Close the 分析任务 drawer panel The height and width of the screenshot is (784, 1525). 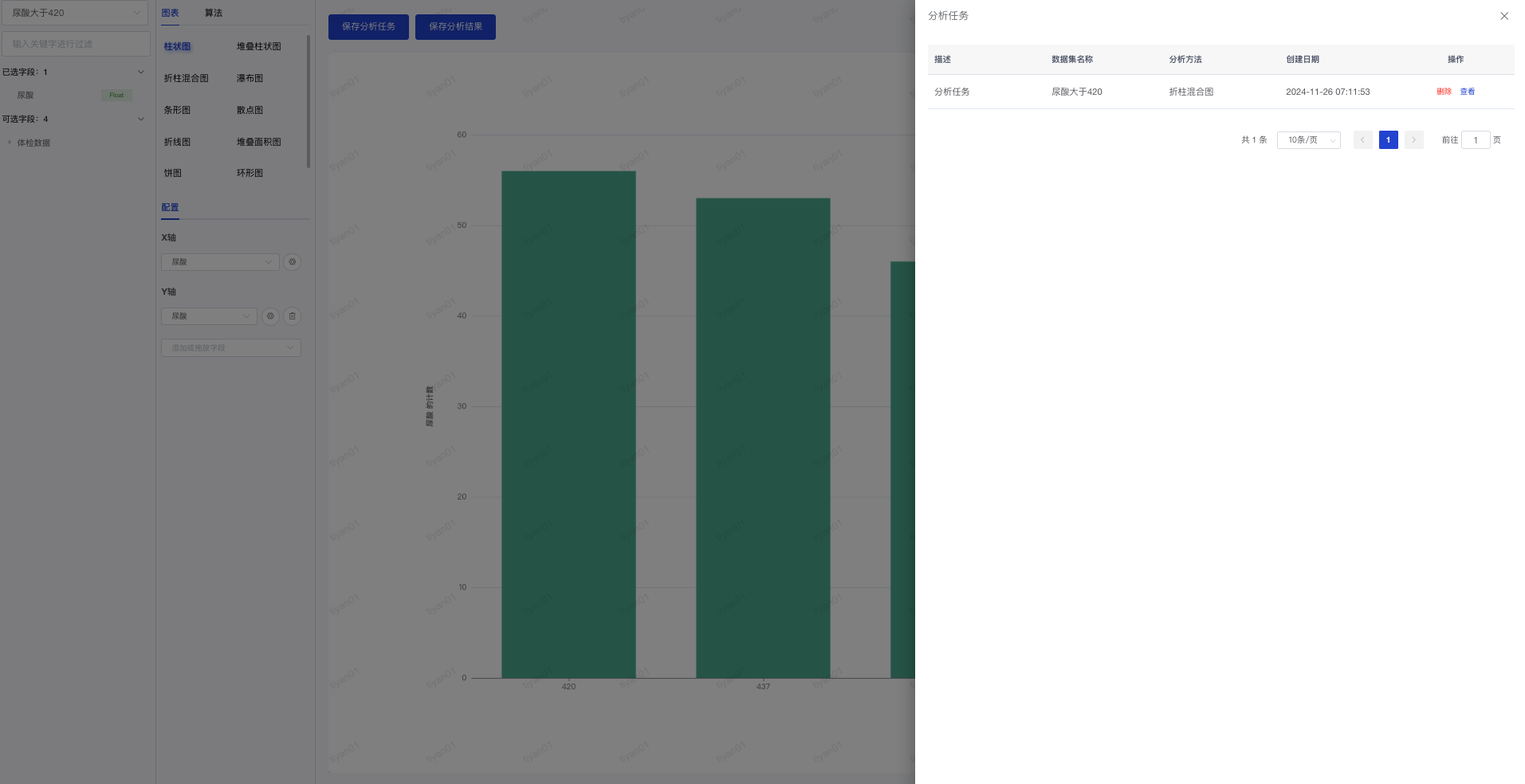coord(1503,16)
